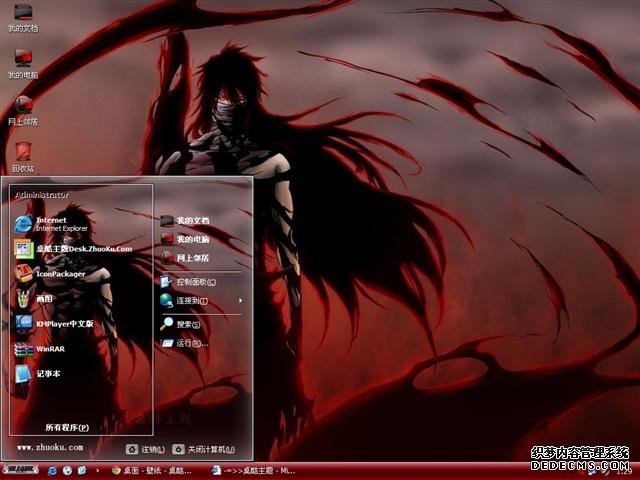Click the globe browser quick launch icon
This screenshot has width=640, height=480.
click(x=67, y=471)
